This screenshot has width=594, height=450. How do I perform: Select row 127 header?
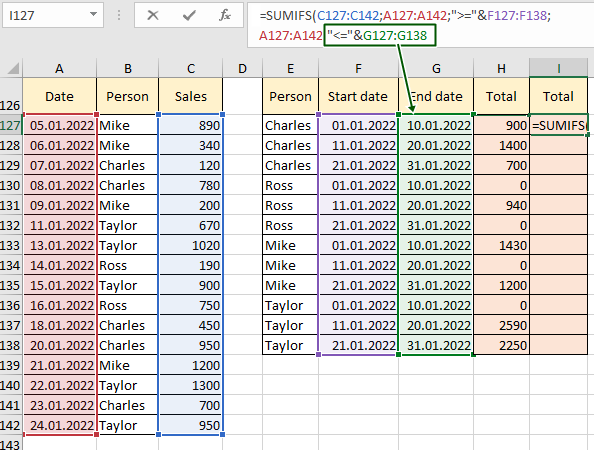11,125
